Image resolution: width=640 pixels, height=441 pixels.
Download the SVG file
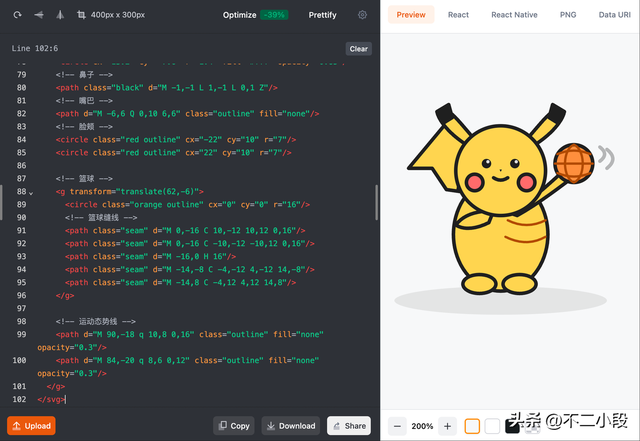pos(291,426)
